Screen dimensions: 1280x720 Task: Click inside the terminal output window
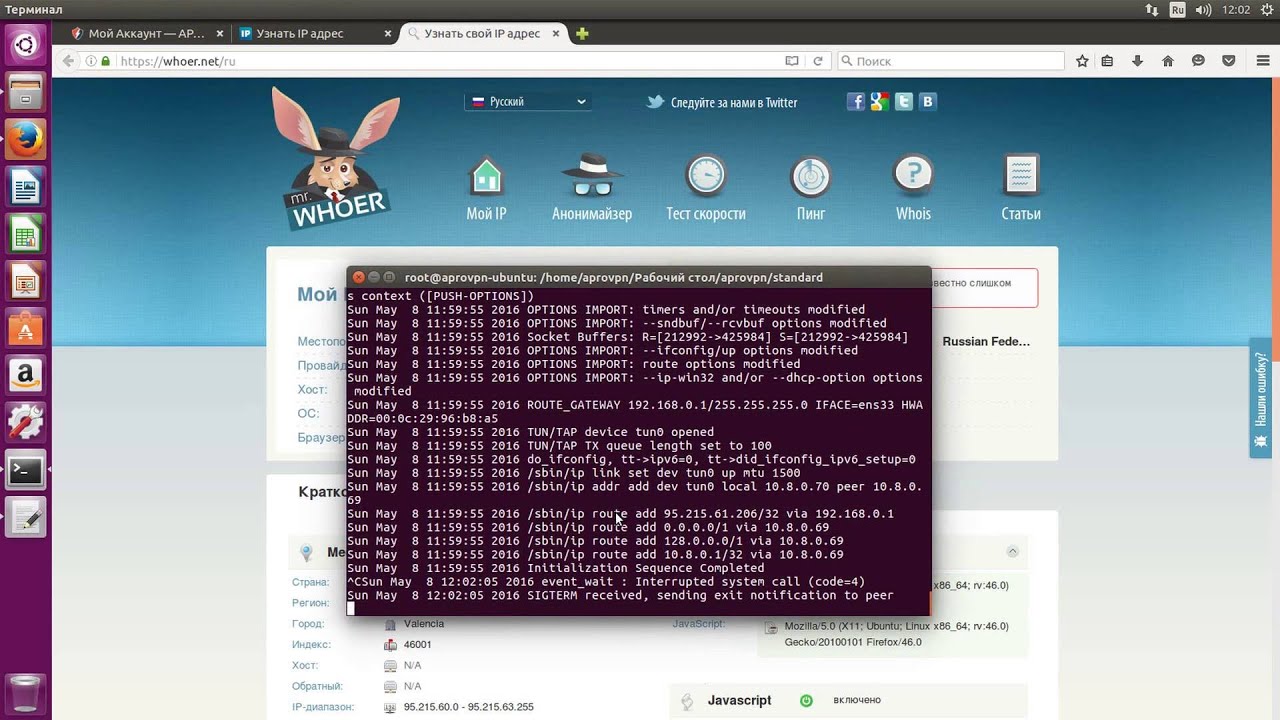pyautogui.click(x=638, y=450)
